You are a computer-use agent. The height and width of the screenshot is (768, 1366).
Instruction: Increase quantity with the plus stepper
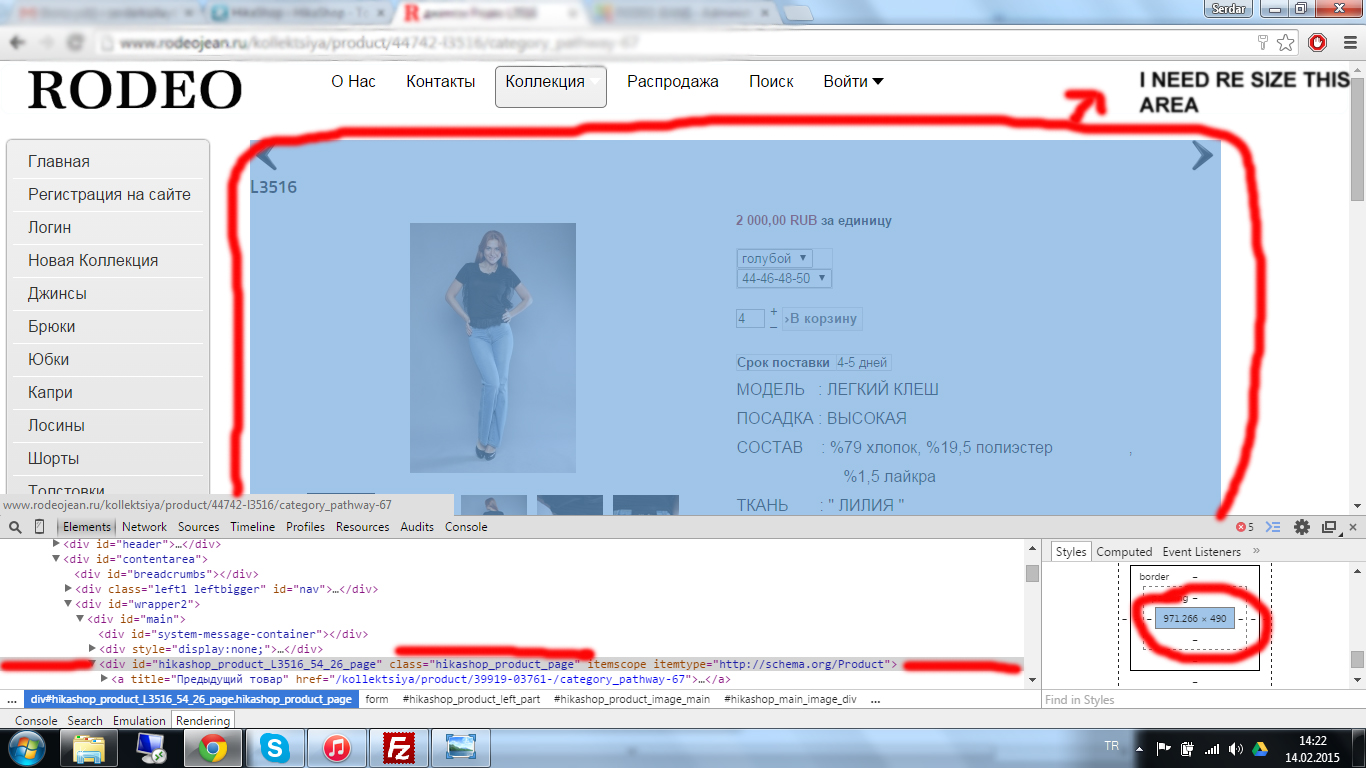pyautogui.click(x=774, y=313)
